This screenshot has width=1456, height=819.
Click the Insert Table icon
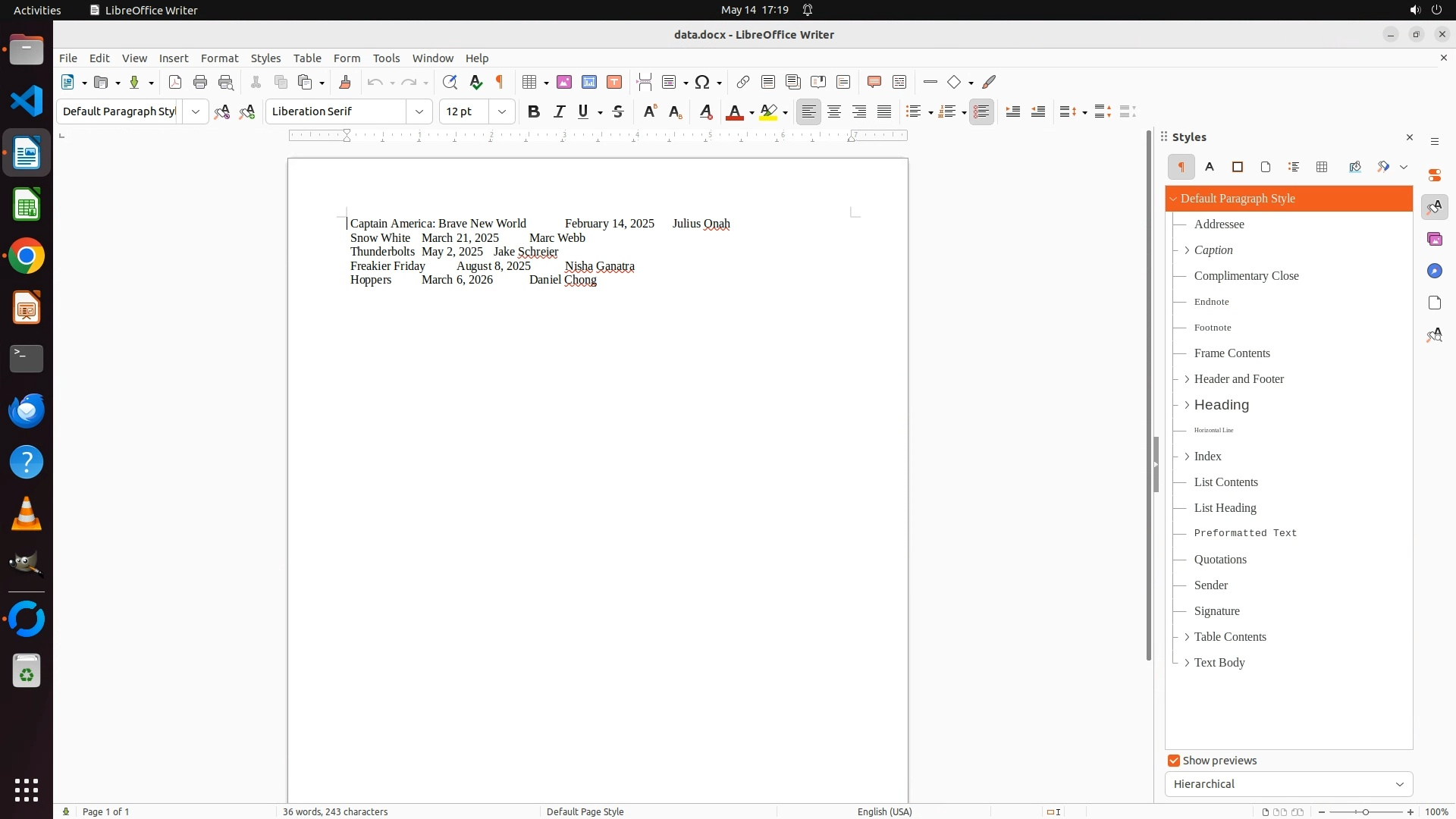(530, 82)
